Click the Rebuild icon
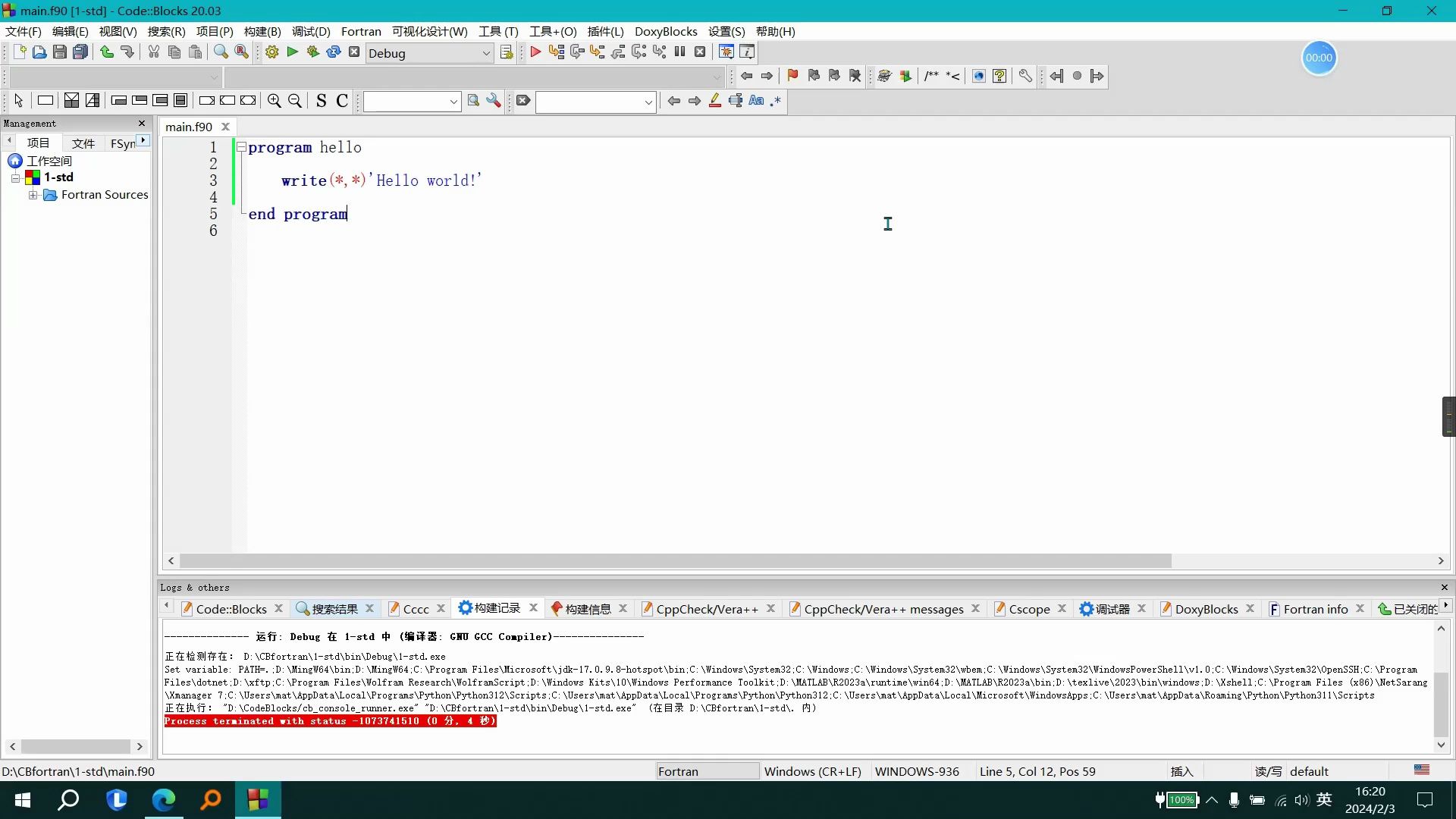The image size is (1456, 819). [333, 52]
